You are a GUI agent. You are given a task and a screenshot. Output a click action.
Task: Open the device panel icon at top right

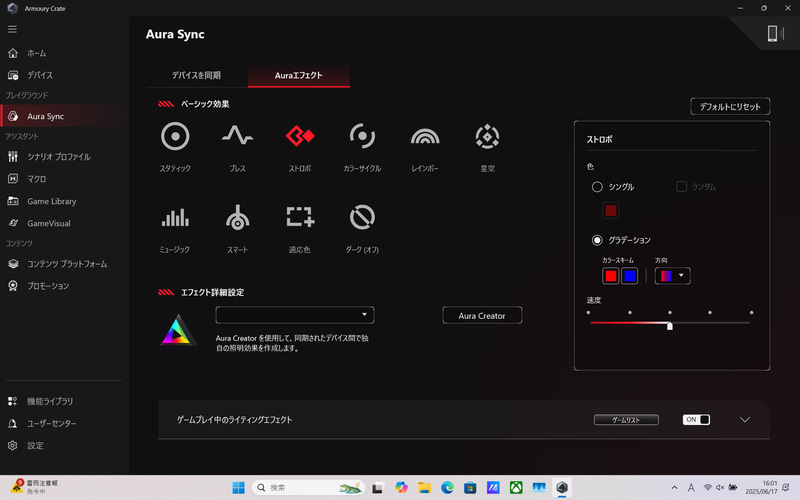(x=775, y=34)
